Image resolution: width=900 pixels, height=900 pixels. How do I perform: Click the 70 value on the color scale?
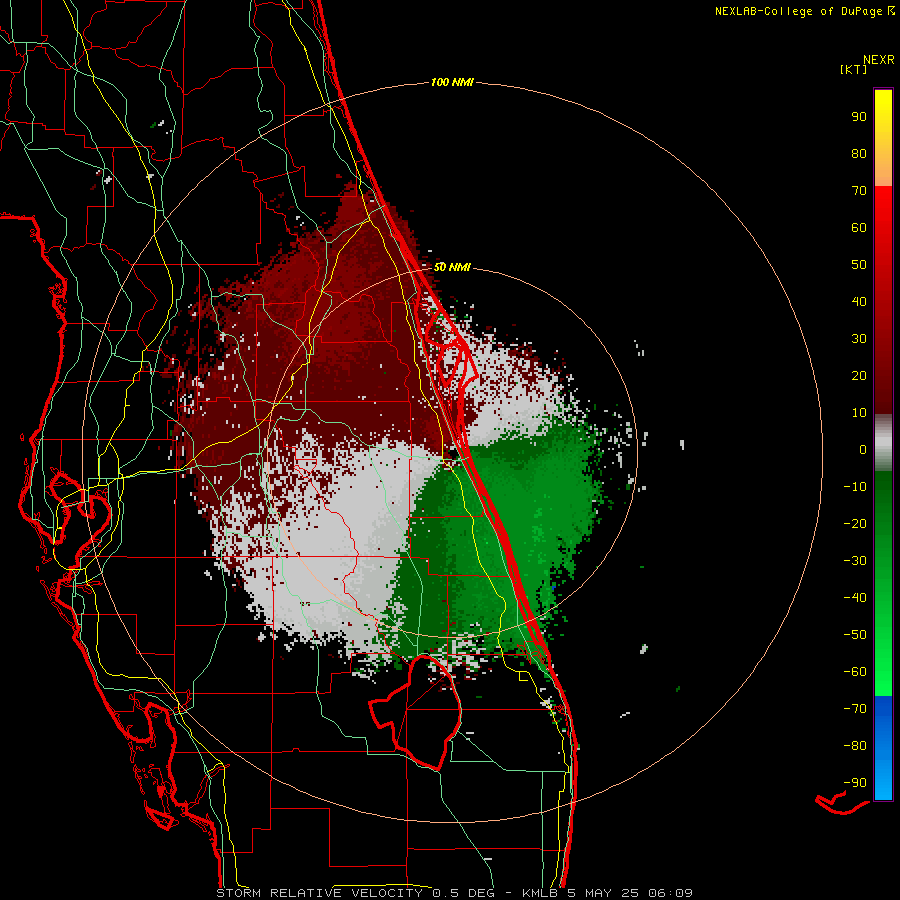[x=859, y=191]
